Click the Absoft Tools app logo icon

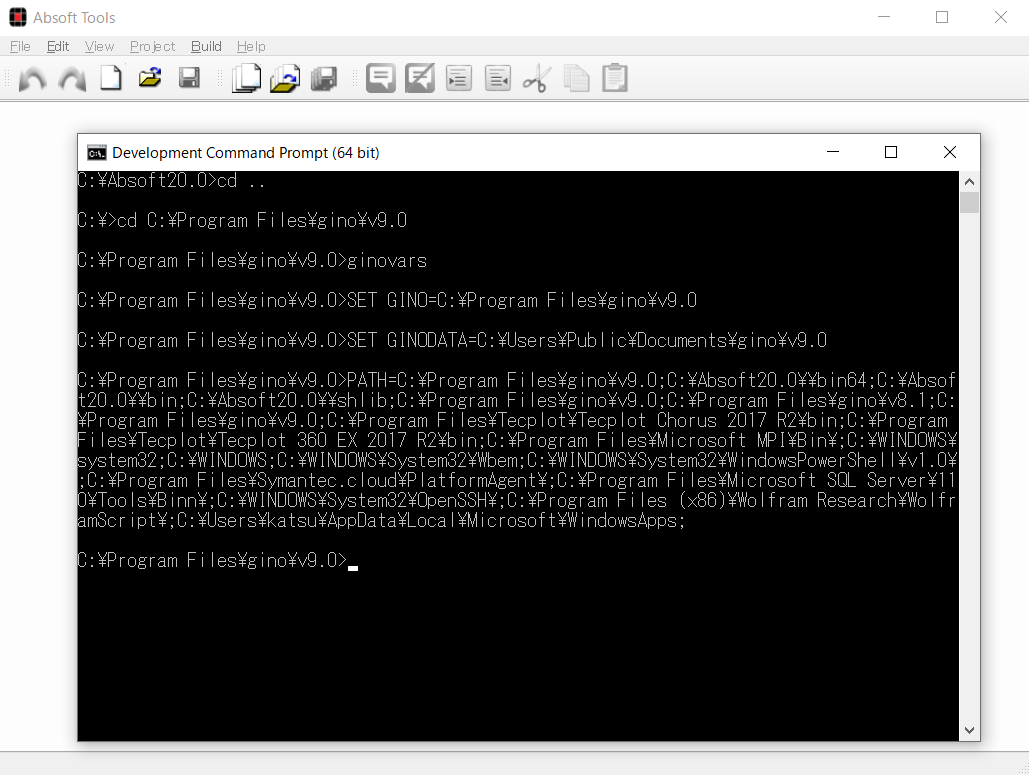click(18, 18)
